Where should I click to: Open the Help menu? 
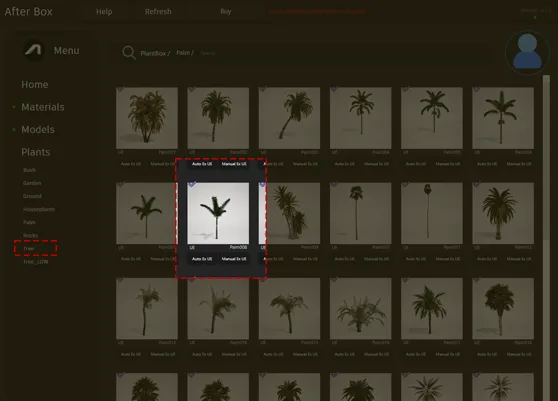pos(104,12)
